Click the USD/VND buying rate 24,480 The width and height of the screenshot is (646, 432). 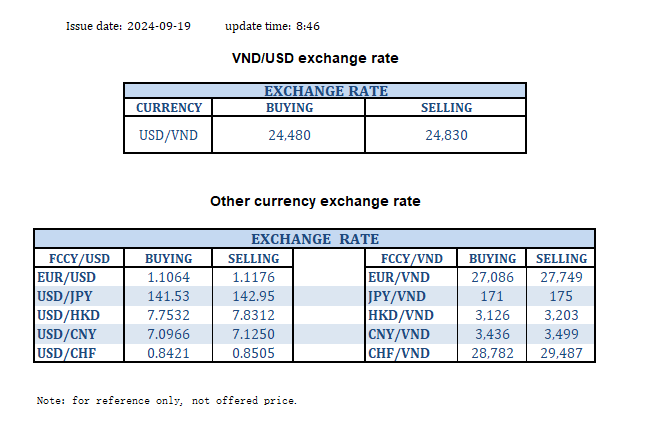click(290, 135)
